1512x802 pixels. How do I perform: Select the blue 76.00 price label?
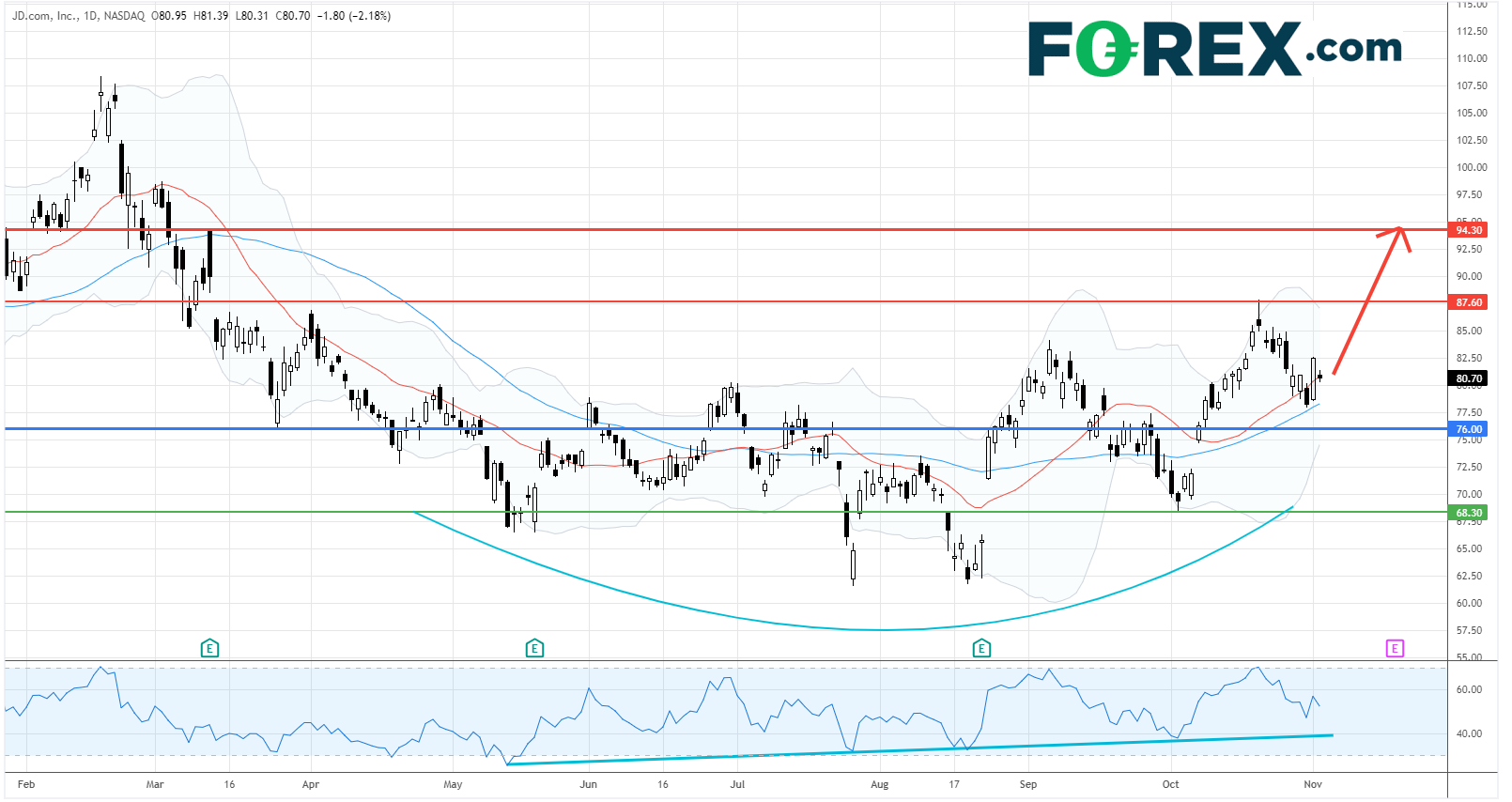pyautogui.click(x=1469, y=429)
